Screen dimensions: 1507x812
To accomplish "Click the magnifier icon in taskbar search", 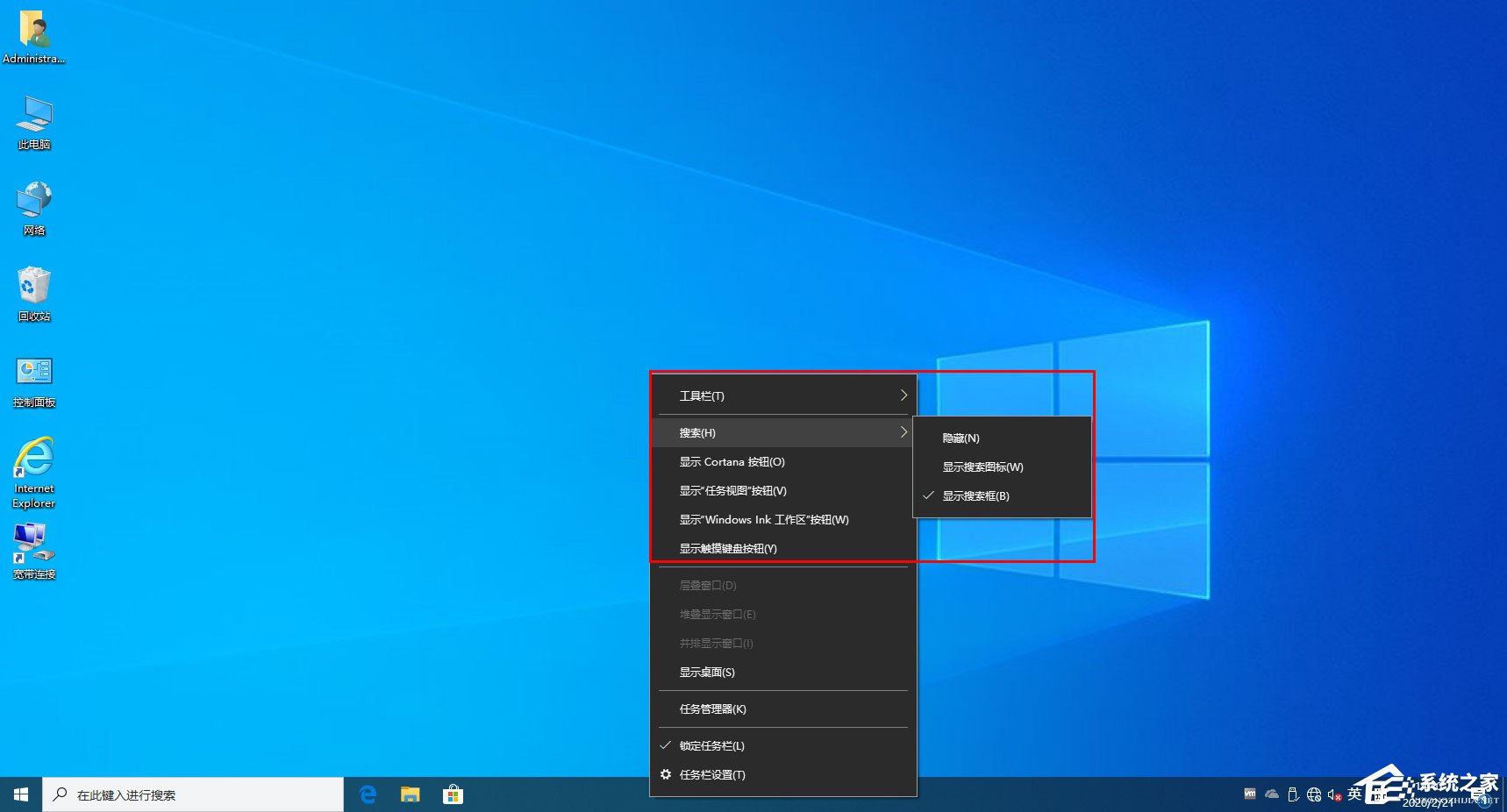I will point(60,794).
